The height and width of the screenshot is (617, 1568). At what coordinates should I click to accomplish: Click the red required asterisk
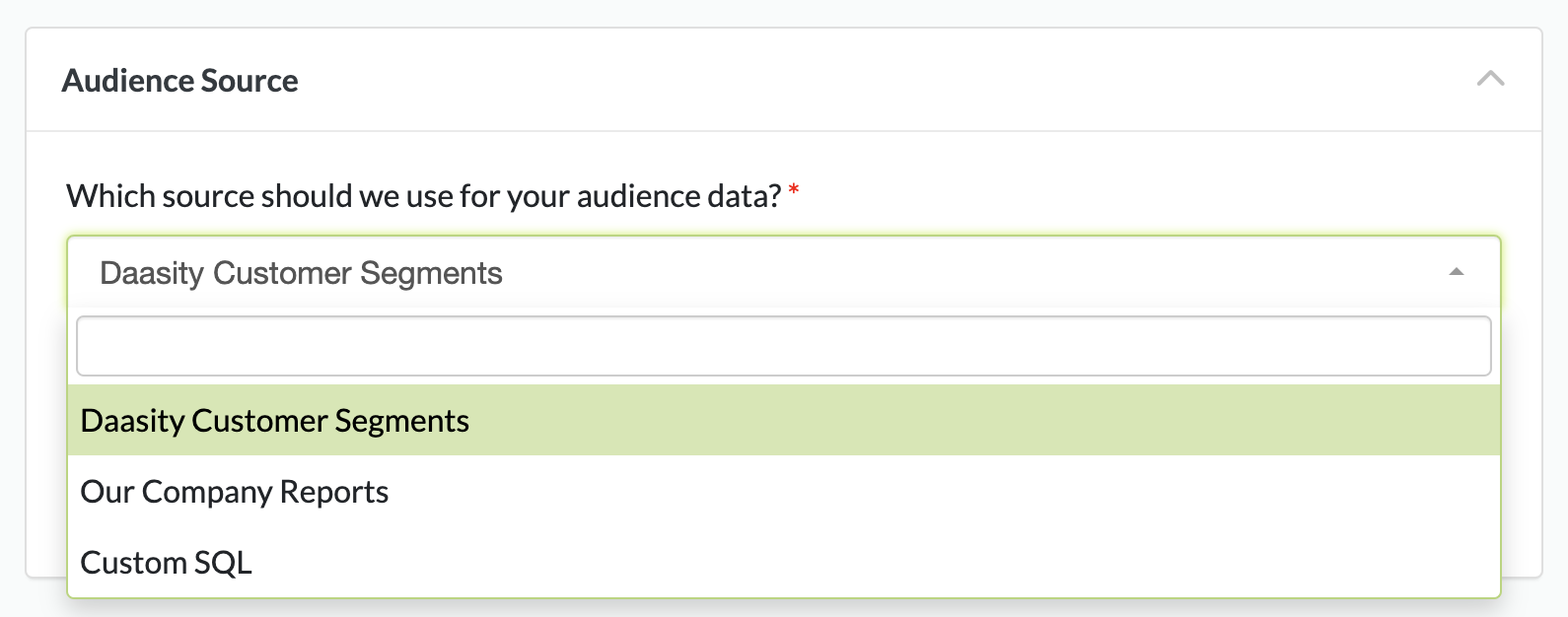(x=794, y=190)
